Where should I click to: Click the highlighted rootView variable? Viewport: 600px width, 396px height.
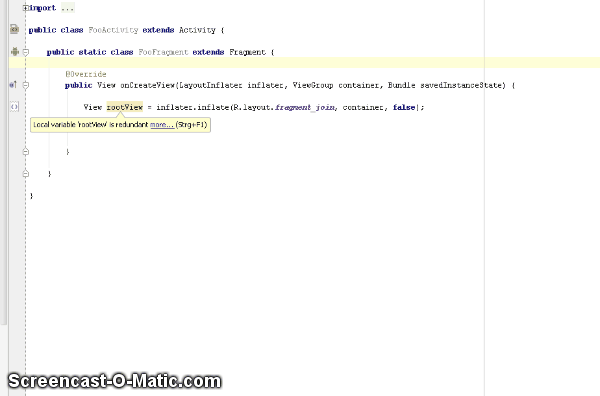[x=125, y=107]
